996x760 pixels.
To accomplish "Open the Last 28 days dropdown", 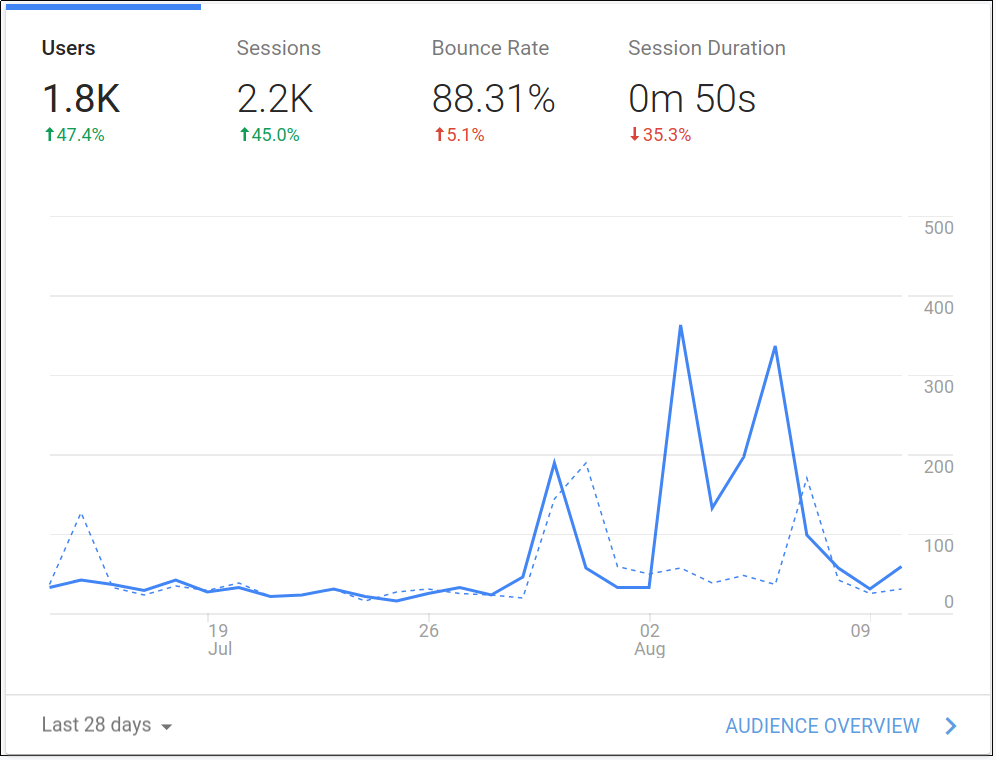I will (107, 725).
